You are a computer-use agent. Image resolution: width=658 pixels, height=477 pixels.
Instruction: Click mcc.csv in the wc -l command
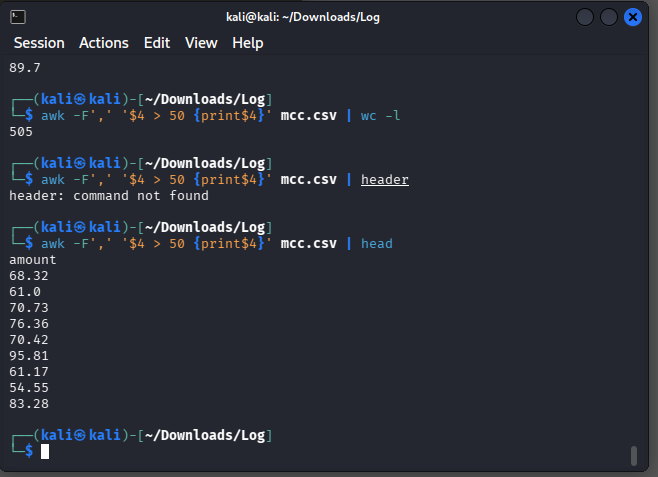308,115
